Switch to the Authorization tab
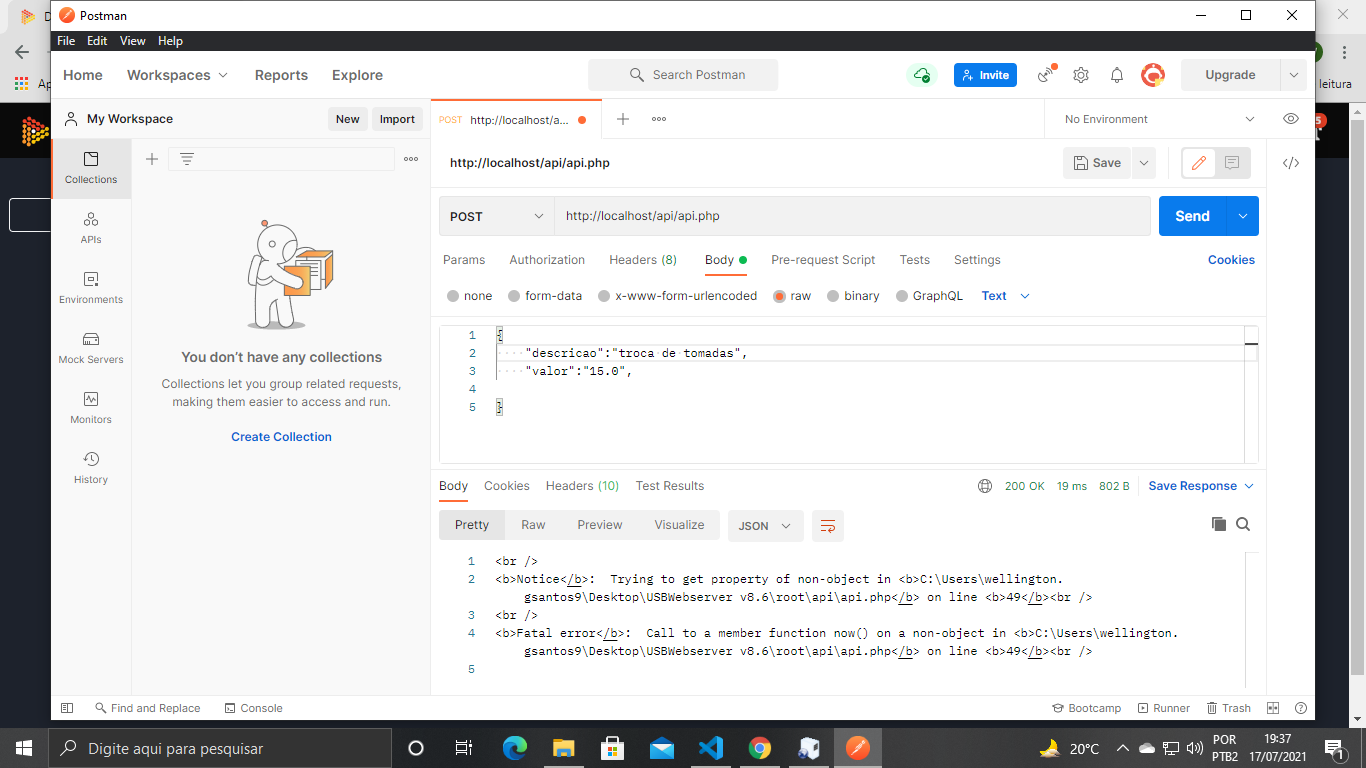 click(x=547, y=260)
